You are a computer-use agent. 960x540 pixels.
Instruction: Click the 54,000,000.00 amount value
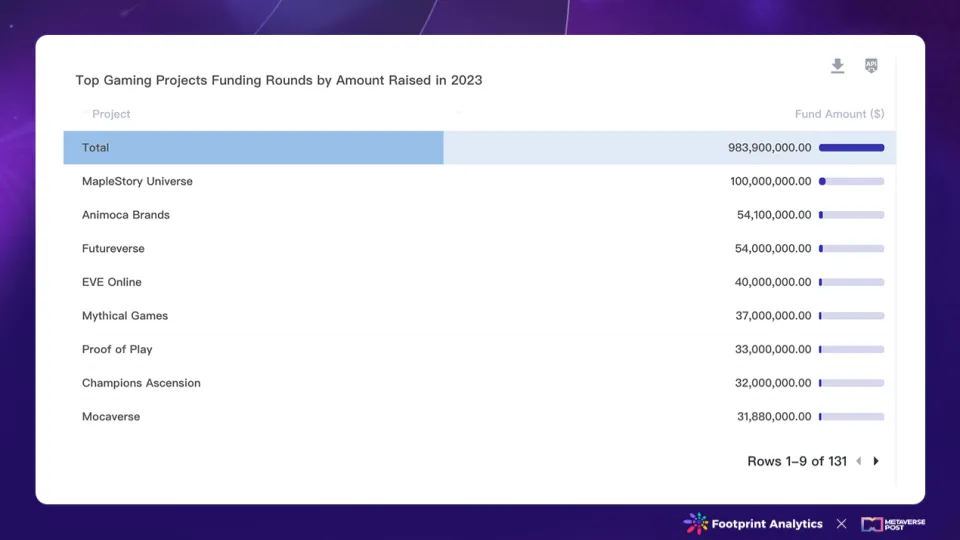pyautogui.click(x=773, y=249)
